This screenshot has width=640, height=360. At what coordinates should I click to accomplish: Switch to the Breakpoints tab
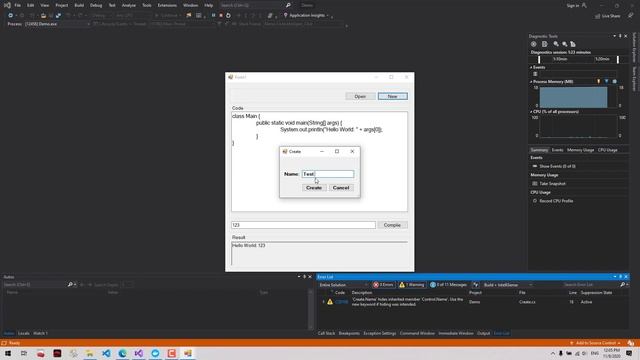coord(349,333)
